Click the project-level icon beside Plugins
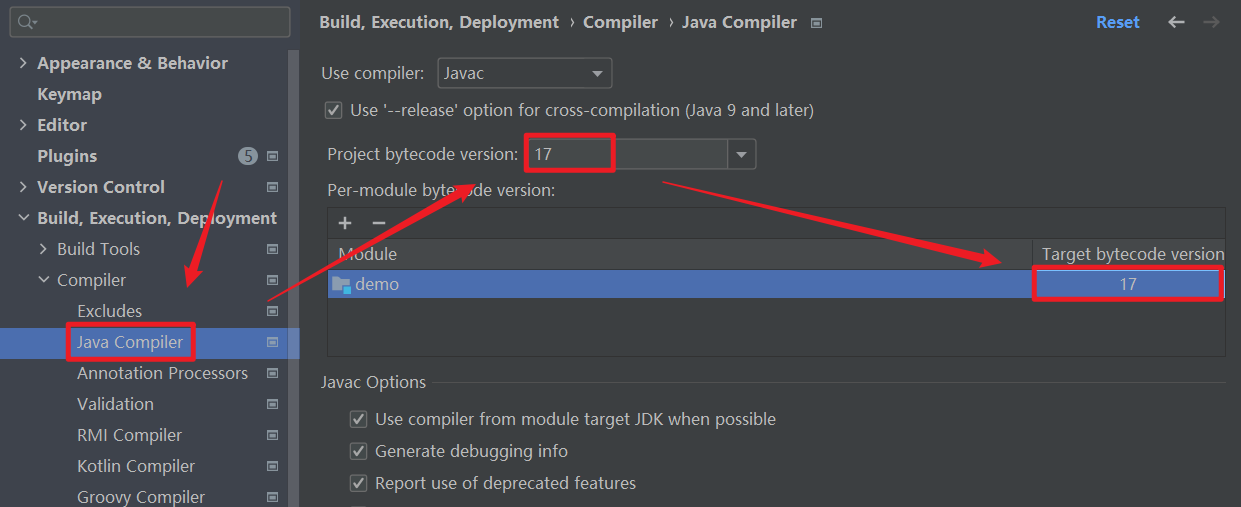1241x507 pixels. coord(272,156)
